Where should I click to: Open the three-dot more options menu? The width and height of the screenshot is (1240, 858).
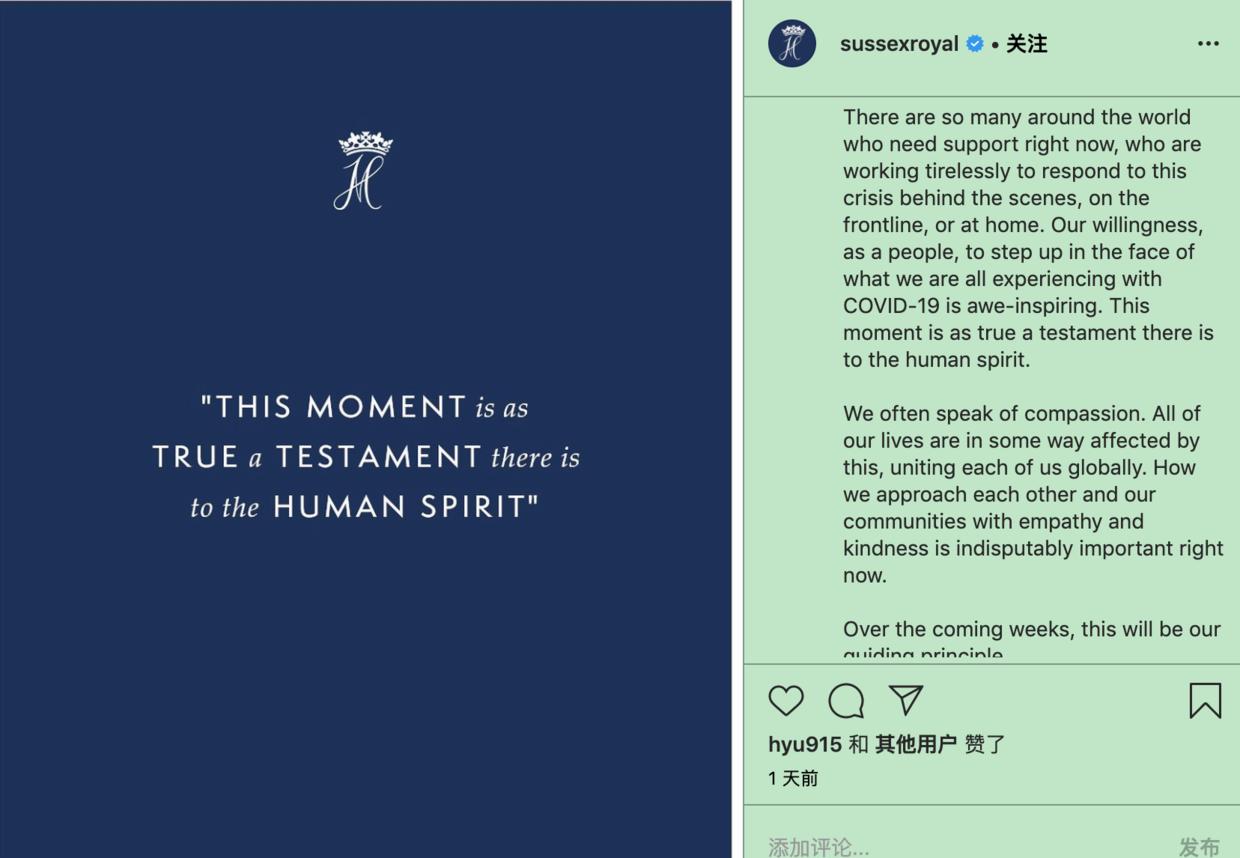click(x=1208, y=44)
